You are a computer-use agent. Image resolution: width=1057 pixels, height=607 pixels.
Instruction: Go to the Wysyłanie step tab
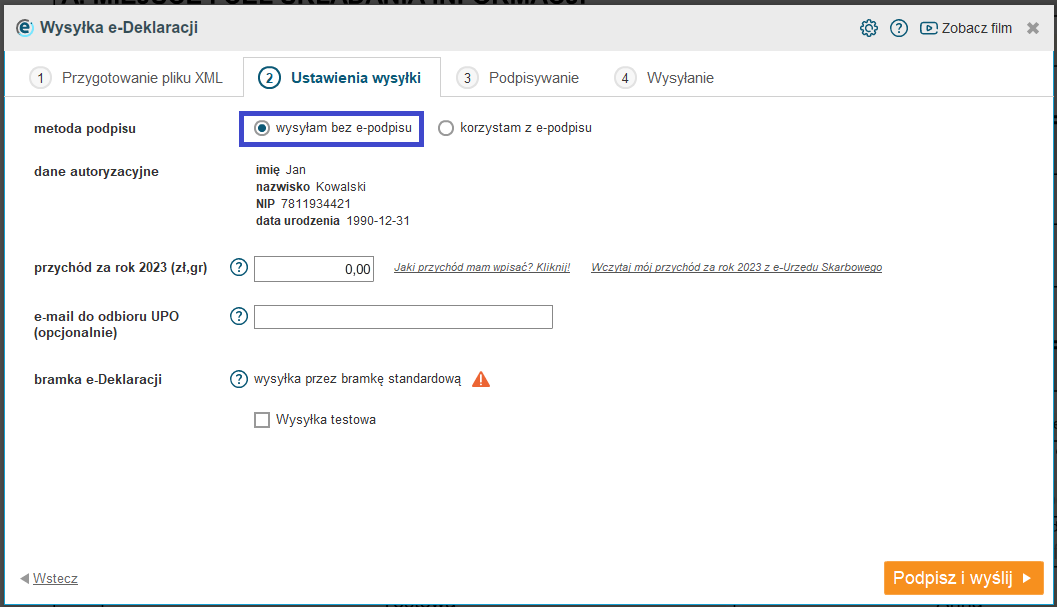pyautogui.click(x=665, y=78)
